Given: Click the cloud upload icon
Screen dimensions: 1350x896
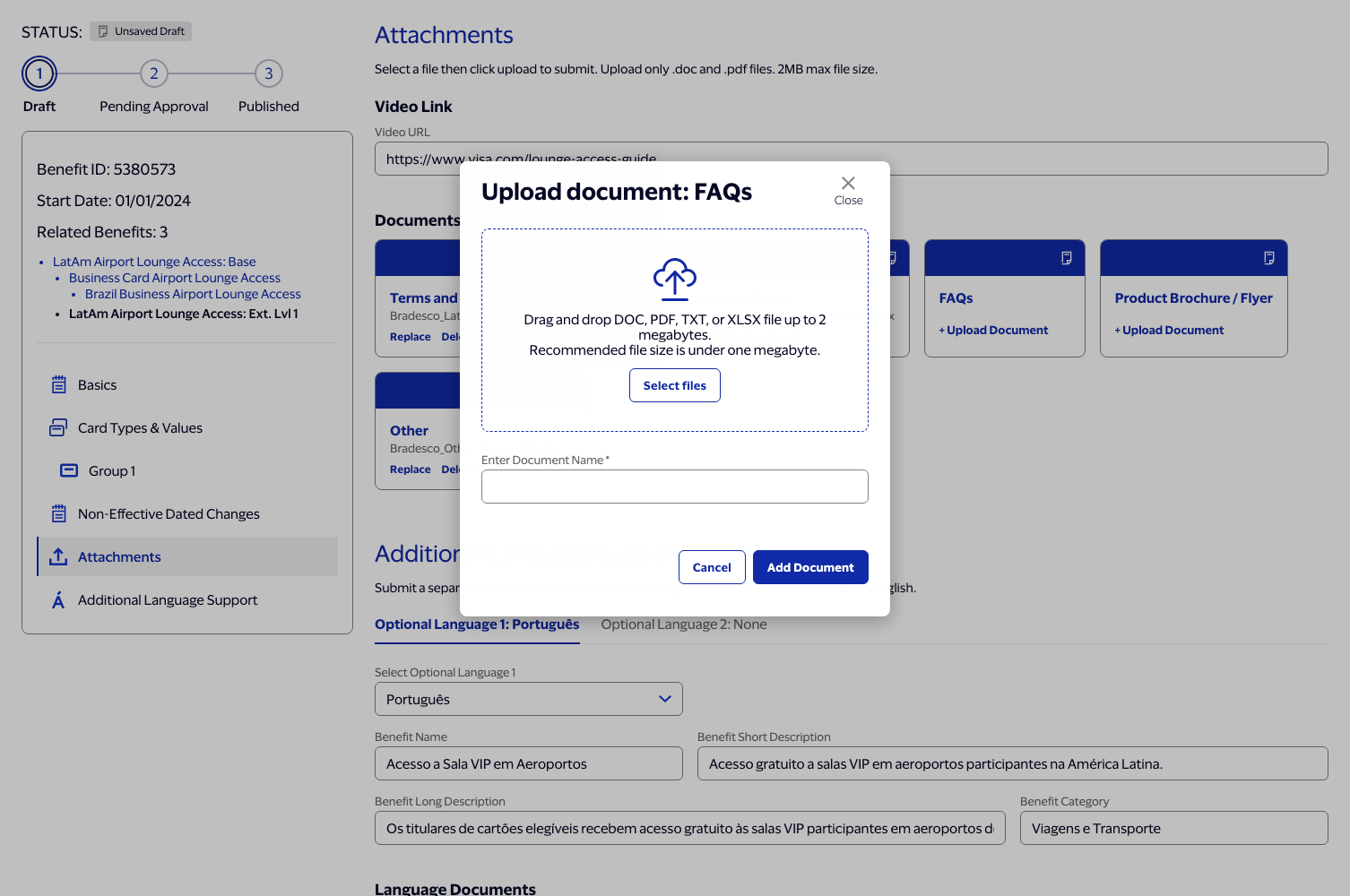Looking at the screenshot, I should pyautogui.click(x=675, y=279).
